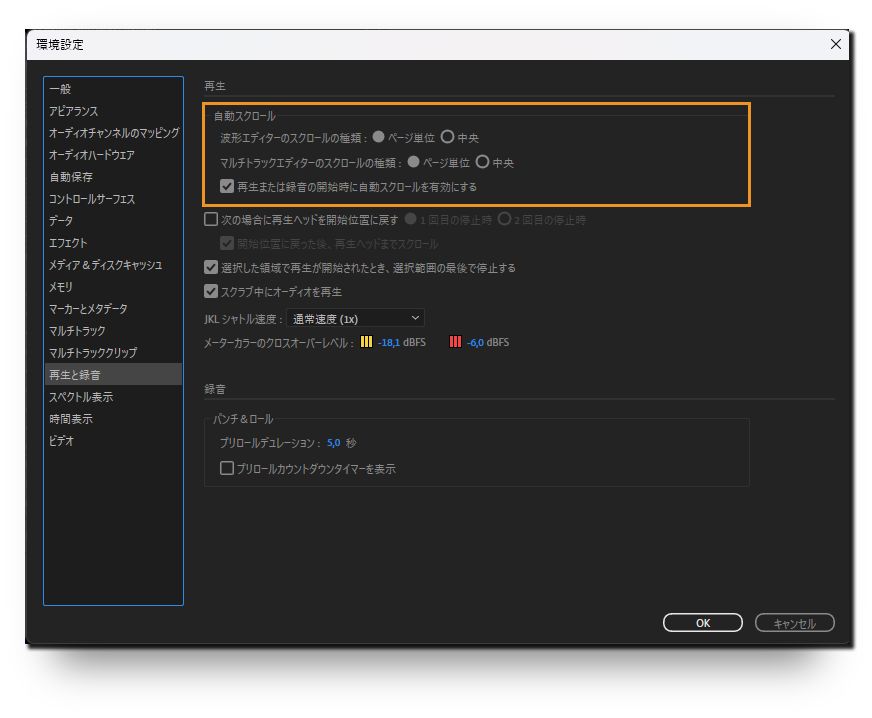The image size is (872, 718).
Task: Go to オーディオハードウェア settings
Action: click(113, 155)
